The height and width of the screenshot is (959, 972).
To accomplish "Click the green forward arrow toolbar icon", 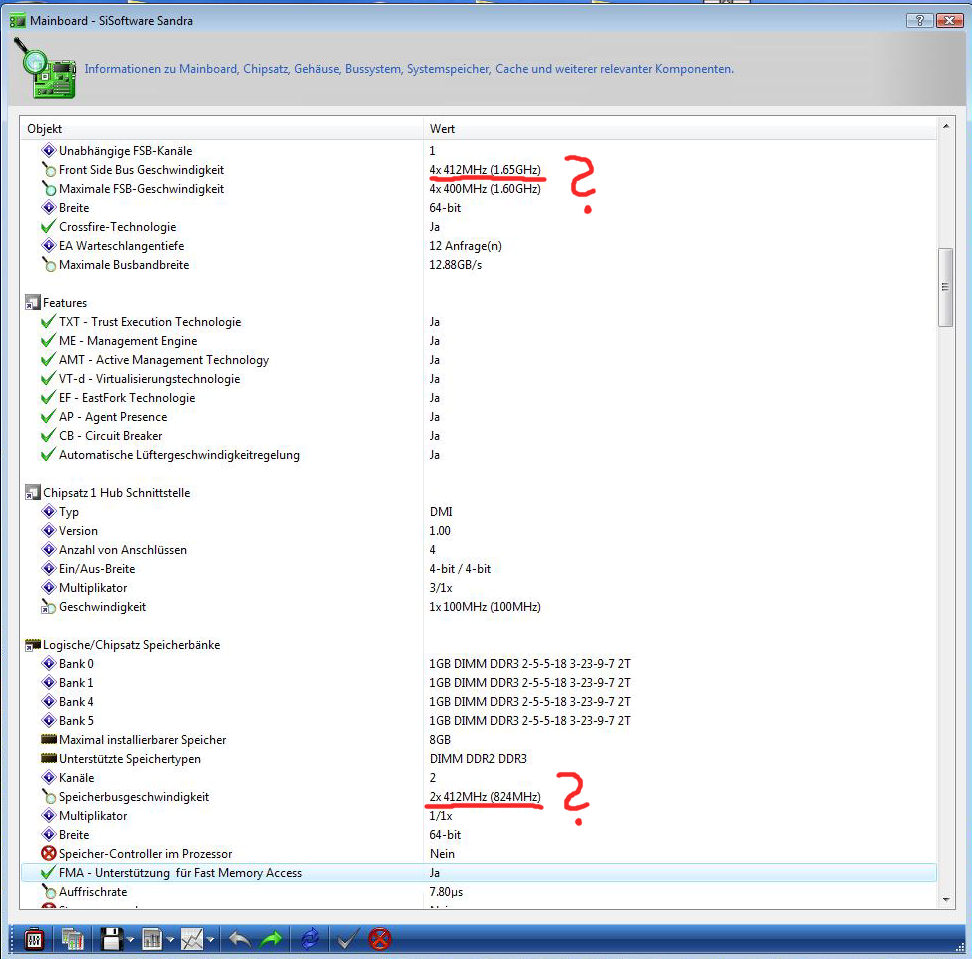I will [271, 939].
